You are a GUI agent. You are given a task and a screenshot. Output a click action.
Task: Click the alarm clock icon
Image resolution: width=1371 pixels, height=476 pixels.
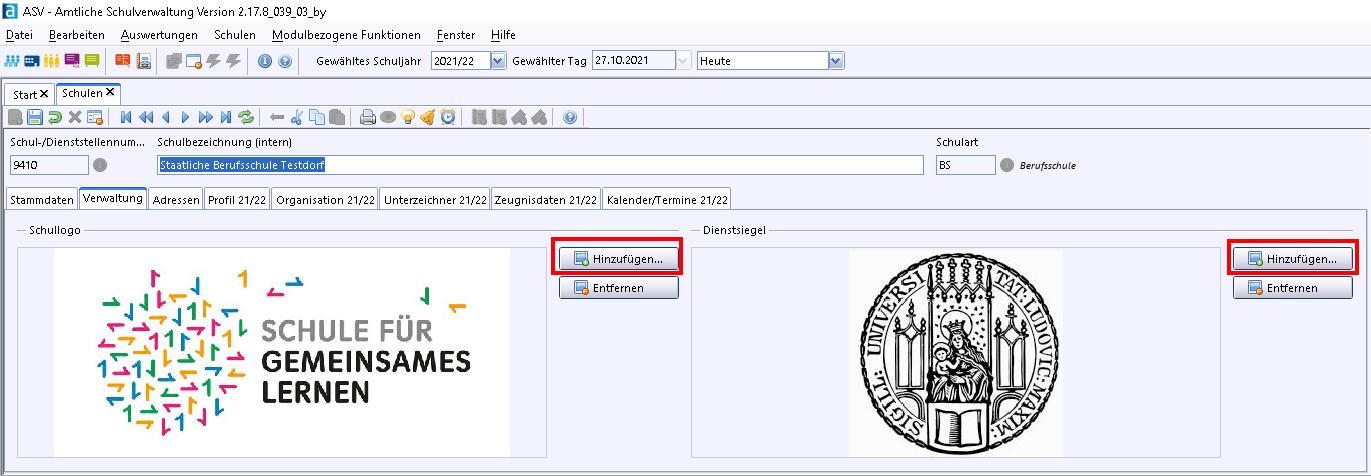coord(448,117)
